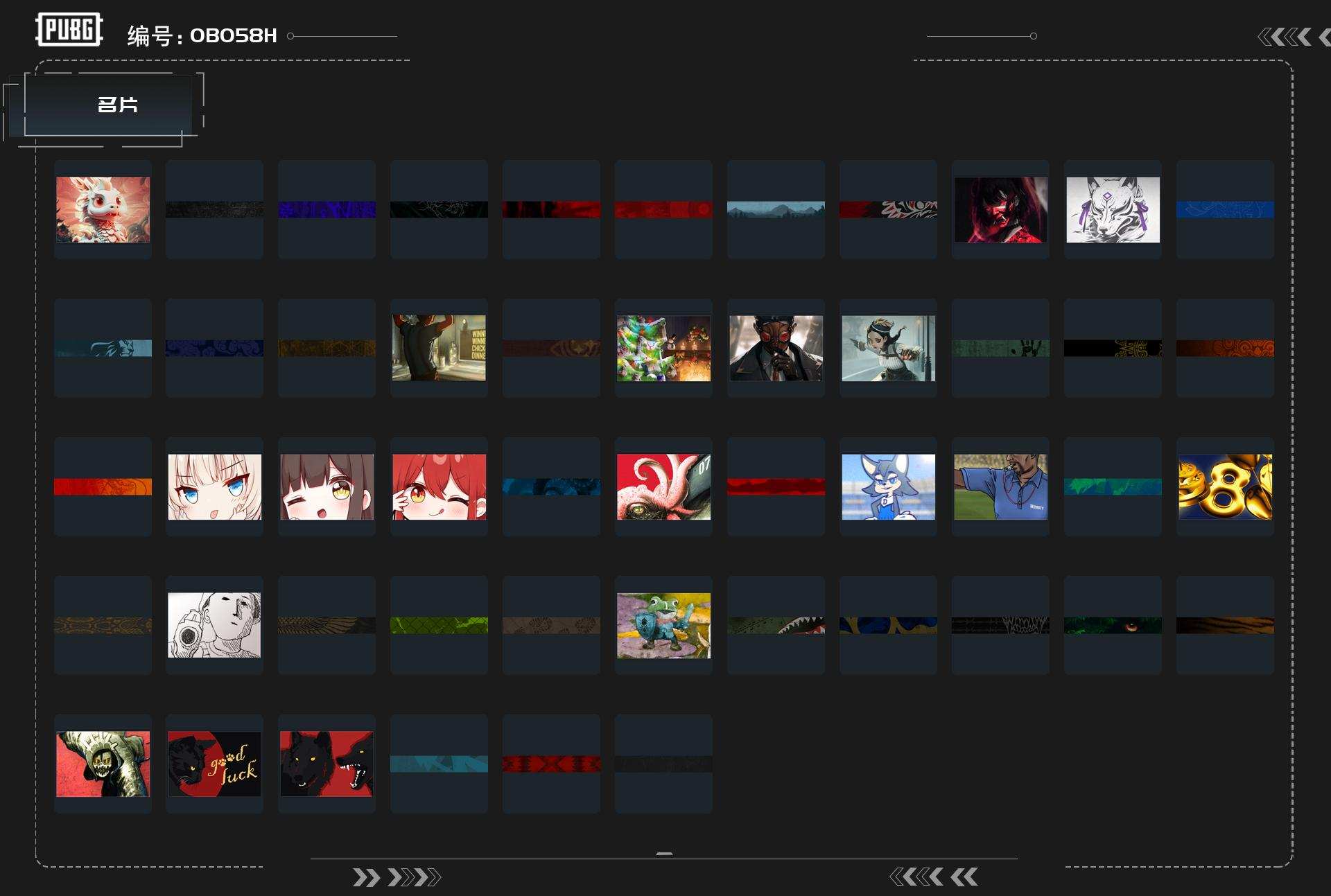Select the sketched man aiming gun nameplate
1331x896 pixels.
(x=215, y=625)
